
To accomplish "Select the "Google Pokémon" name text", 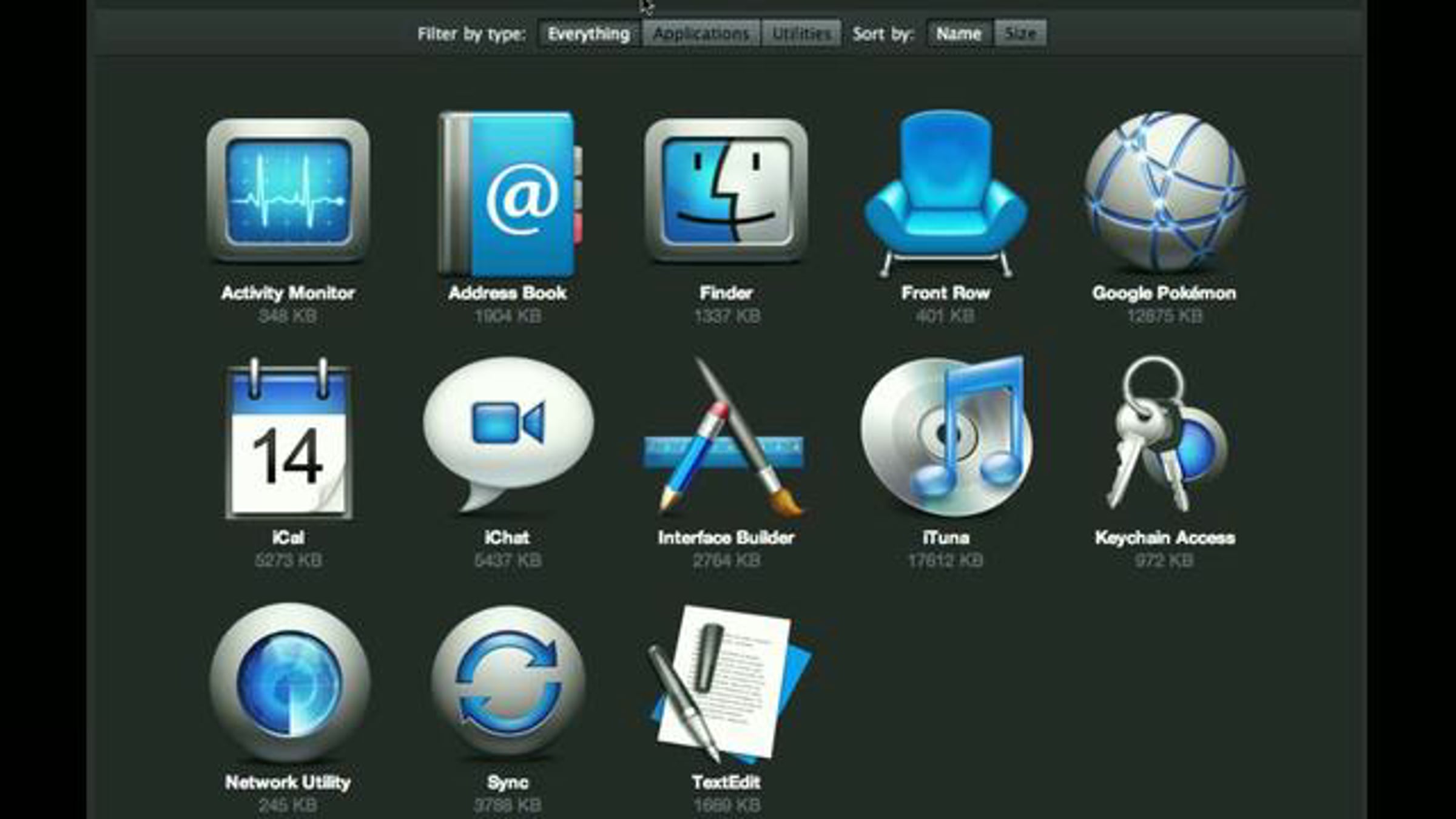I will coord(1164,293).
